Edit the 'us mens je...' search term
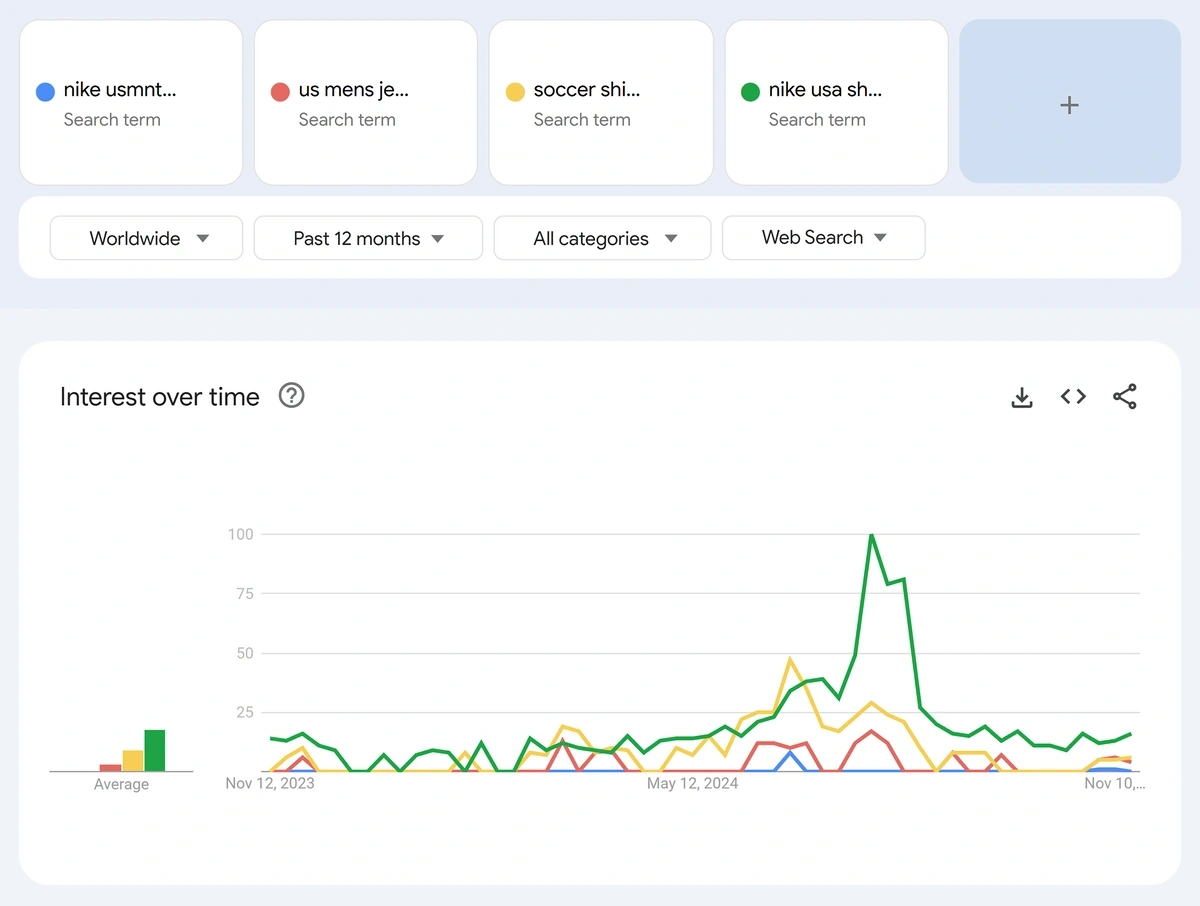The height and width of the screenshot is (906, 1200). (354, 90)
